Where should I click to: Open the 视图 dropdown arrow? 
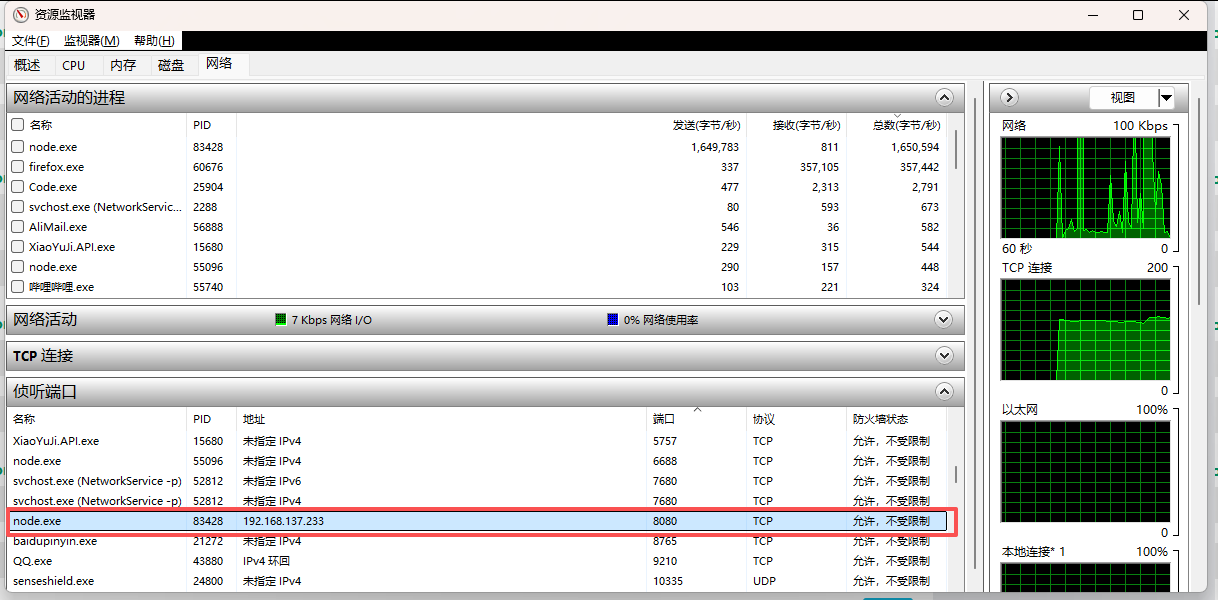(x=1166, y=97)
